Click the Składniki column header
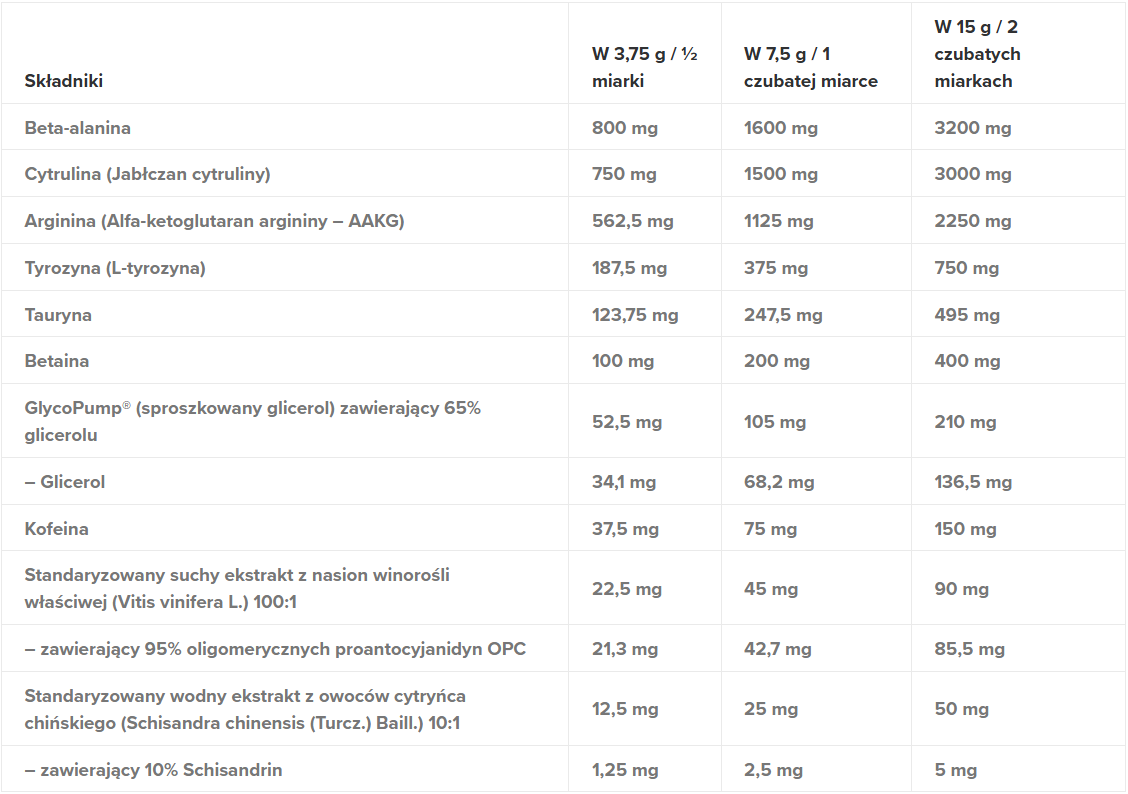 [x=64, y=81]
